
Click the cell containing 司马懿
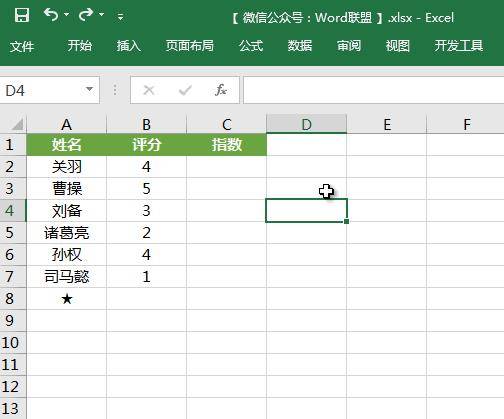coord(67,277)
